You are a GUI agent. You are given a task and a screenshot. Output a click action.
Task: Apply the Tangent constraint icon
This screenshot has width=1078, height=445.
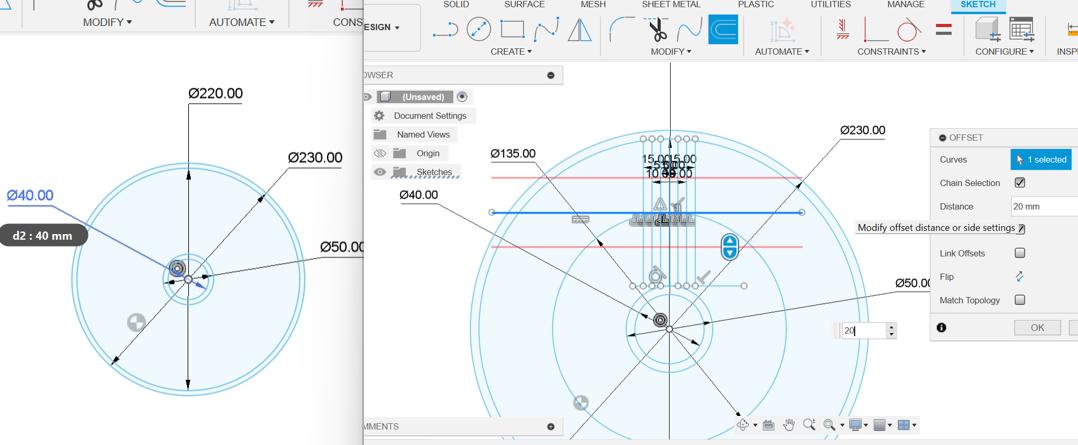coord(910,30)
